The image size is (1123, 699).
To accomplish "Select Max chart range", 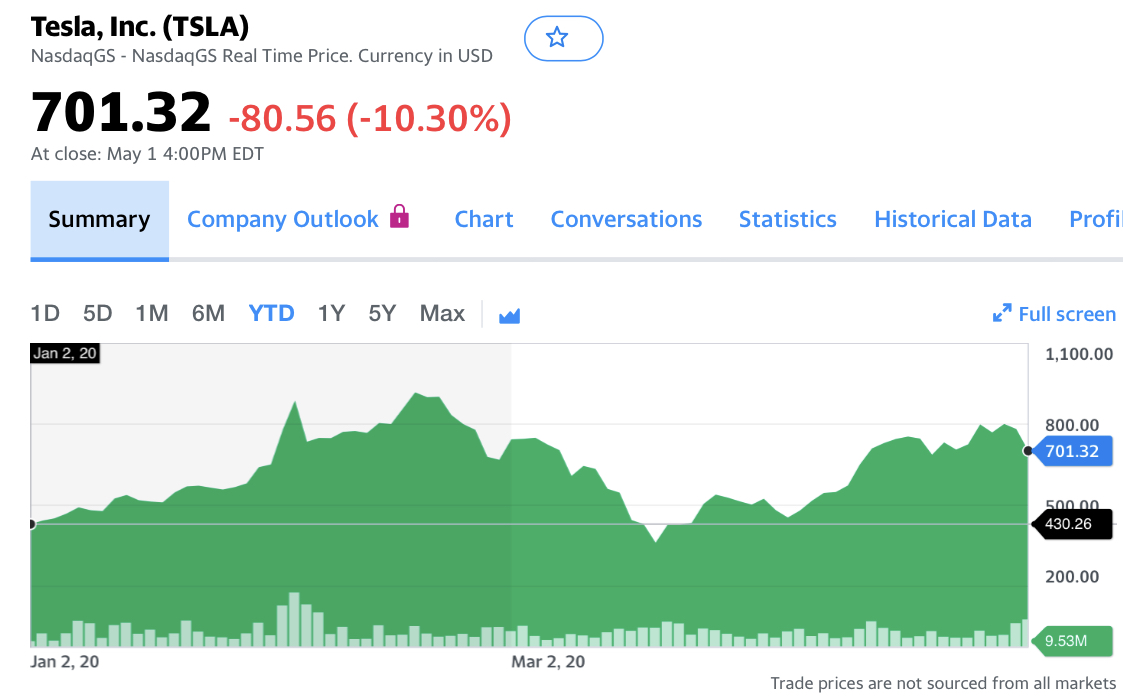I will coord(442,314).
